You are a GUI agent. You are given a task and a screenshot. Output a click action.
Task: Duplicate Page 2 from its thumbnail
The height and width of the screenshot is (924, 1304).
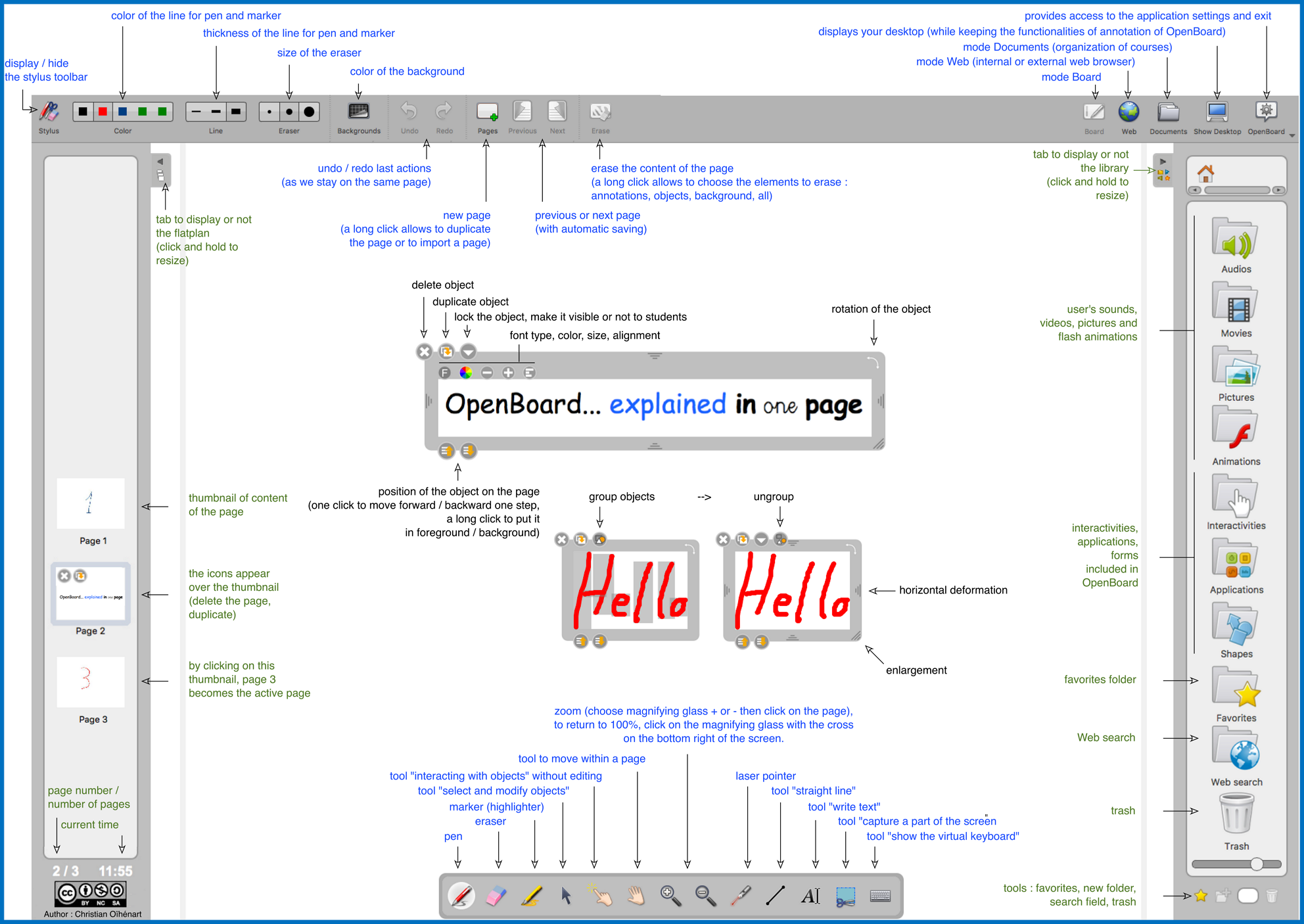point(80,576)
